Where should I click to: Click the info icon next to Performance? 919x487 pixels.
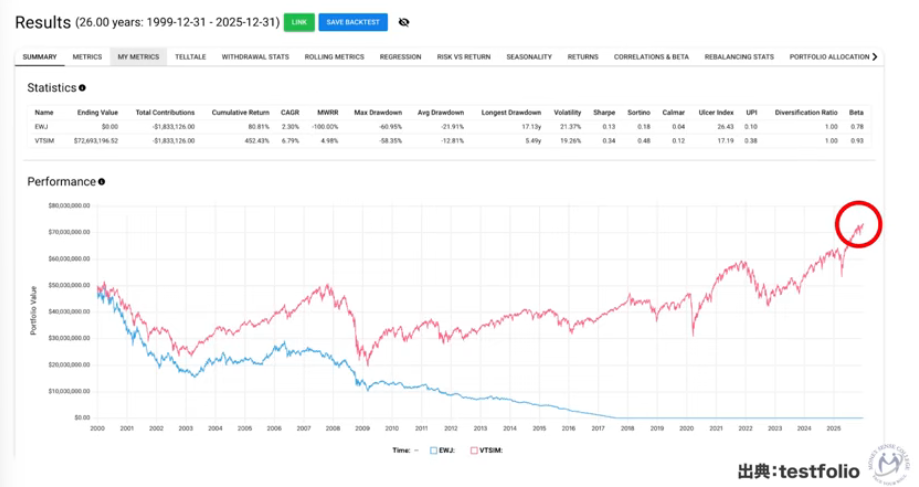click(101, 182)
